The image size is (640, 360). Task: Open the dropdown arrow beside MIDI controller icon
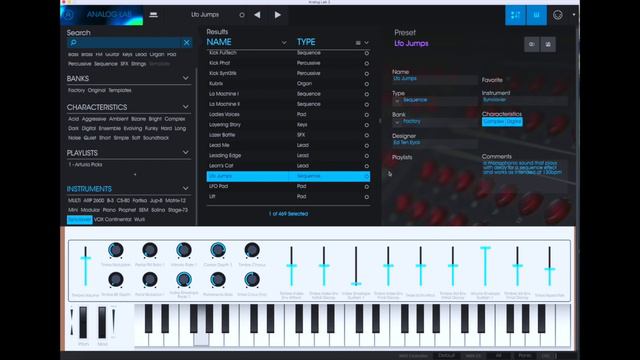coord(573,15)
